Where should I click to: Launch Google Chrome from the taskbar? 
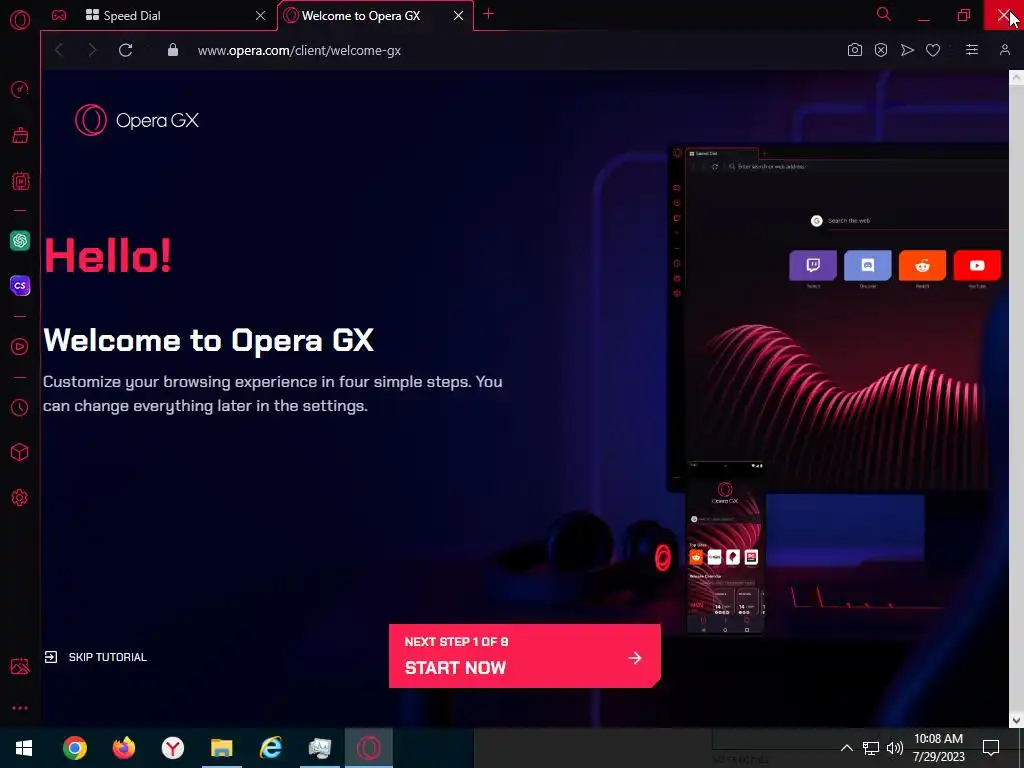(x=75, y=748)
